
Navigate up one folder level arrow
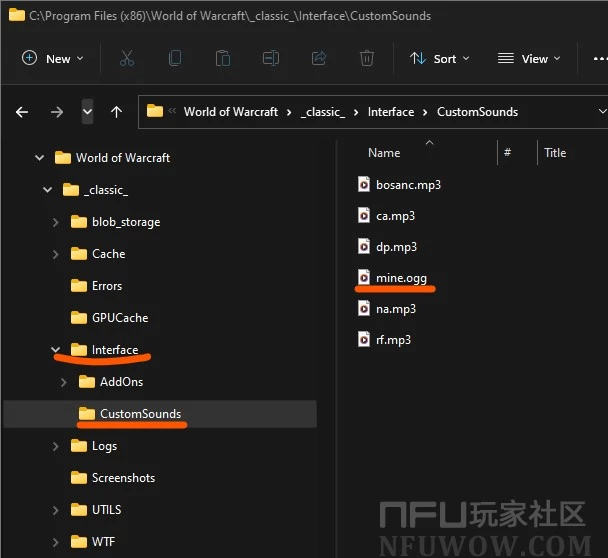pyautogui.click(x=116, y=112)
